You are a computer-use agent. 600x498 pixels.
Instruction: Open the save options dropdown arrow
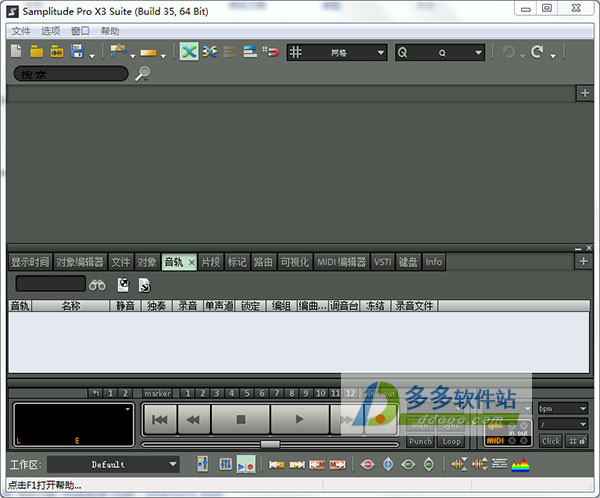[x=92, y=56]
